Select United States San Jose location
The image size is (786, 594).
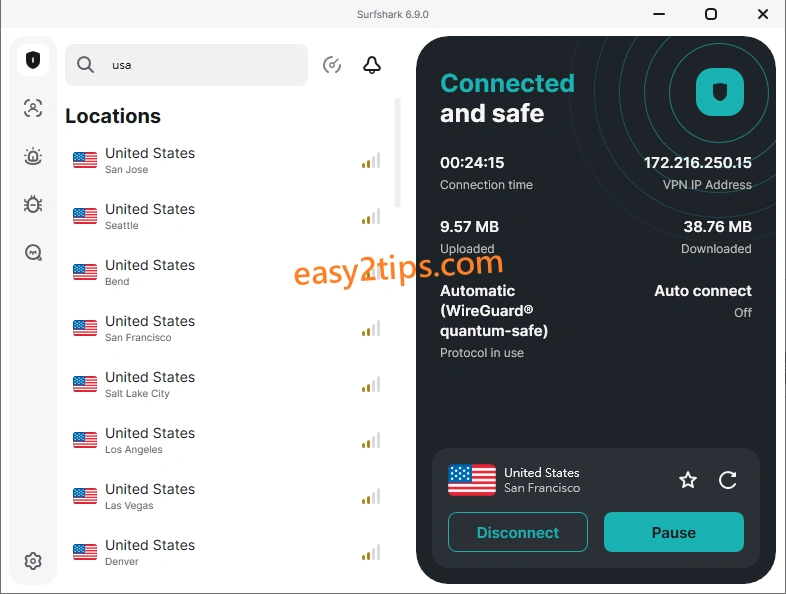click(227, 160)
